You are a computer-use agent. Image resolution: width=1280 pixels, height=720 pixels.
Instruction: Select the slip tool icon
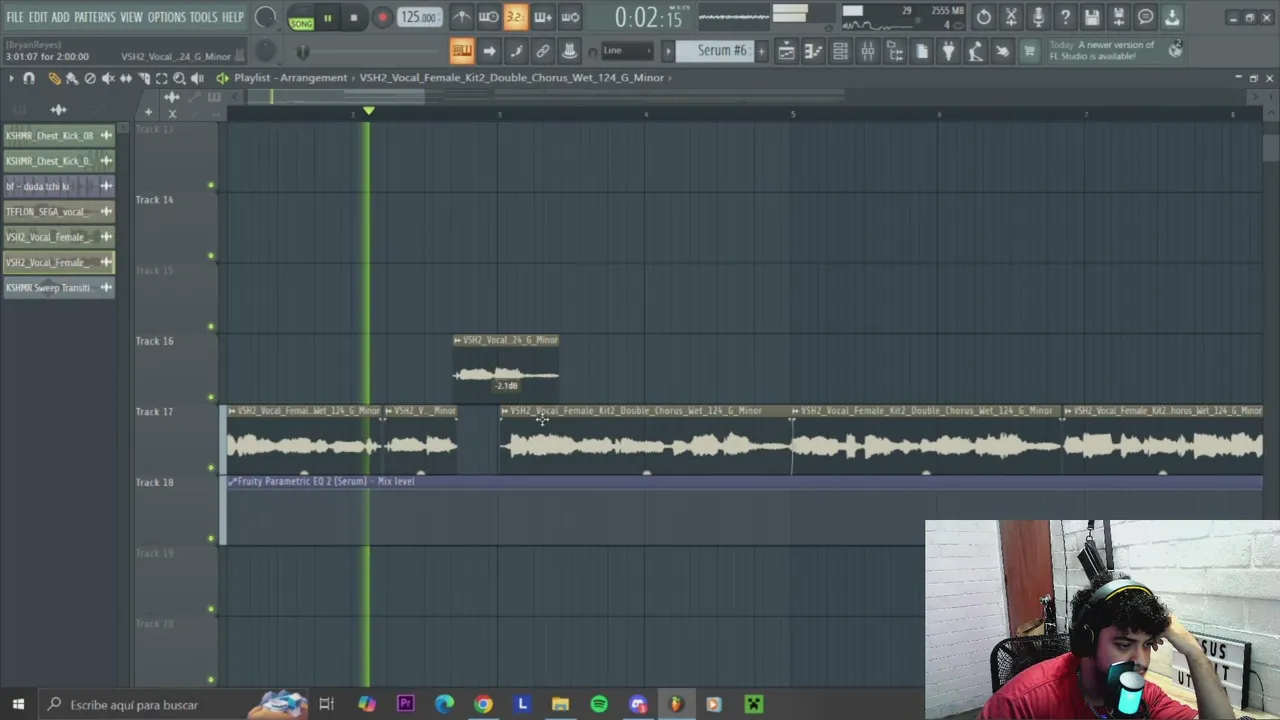point(126,78)
